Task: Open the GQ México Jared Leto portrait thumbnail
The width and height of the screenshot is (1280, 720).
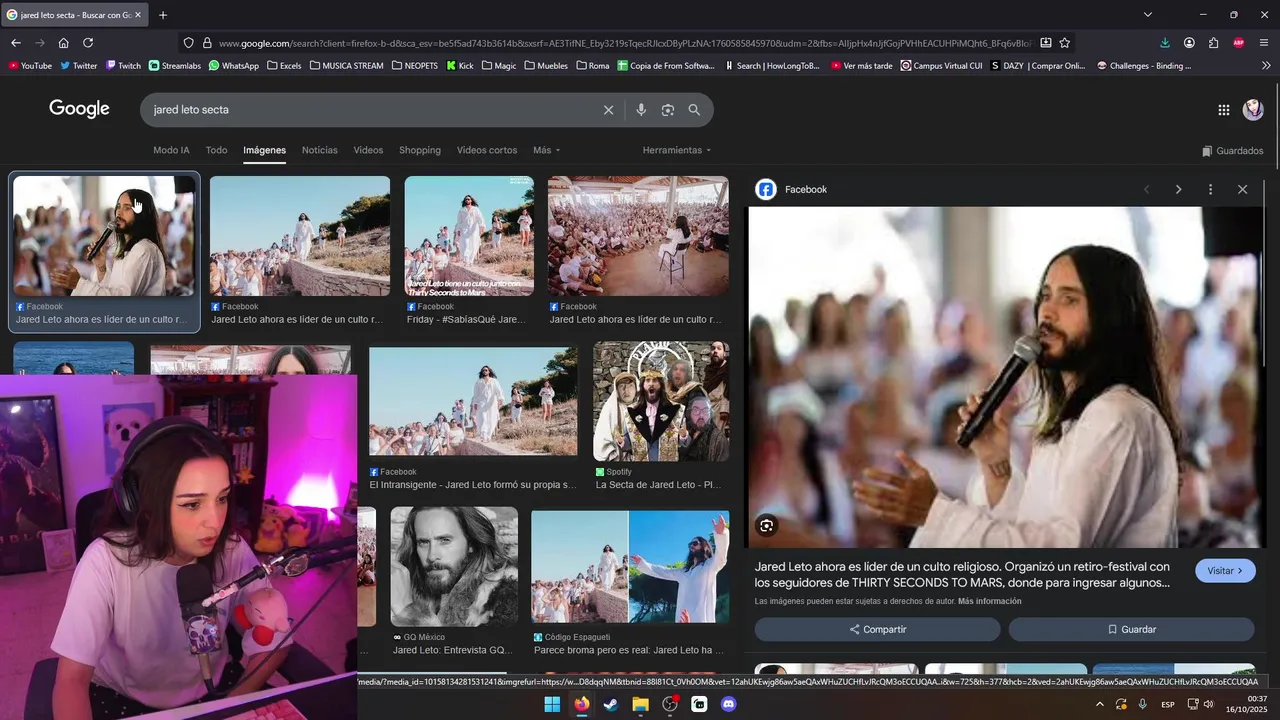Action: (454, 566)
